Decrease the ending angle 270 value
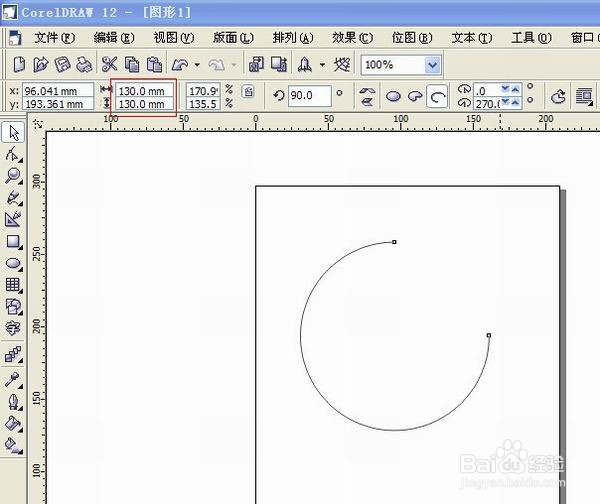Screen dimensions: 600x504 [505, 102]
